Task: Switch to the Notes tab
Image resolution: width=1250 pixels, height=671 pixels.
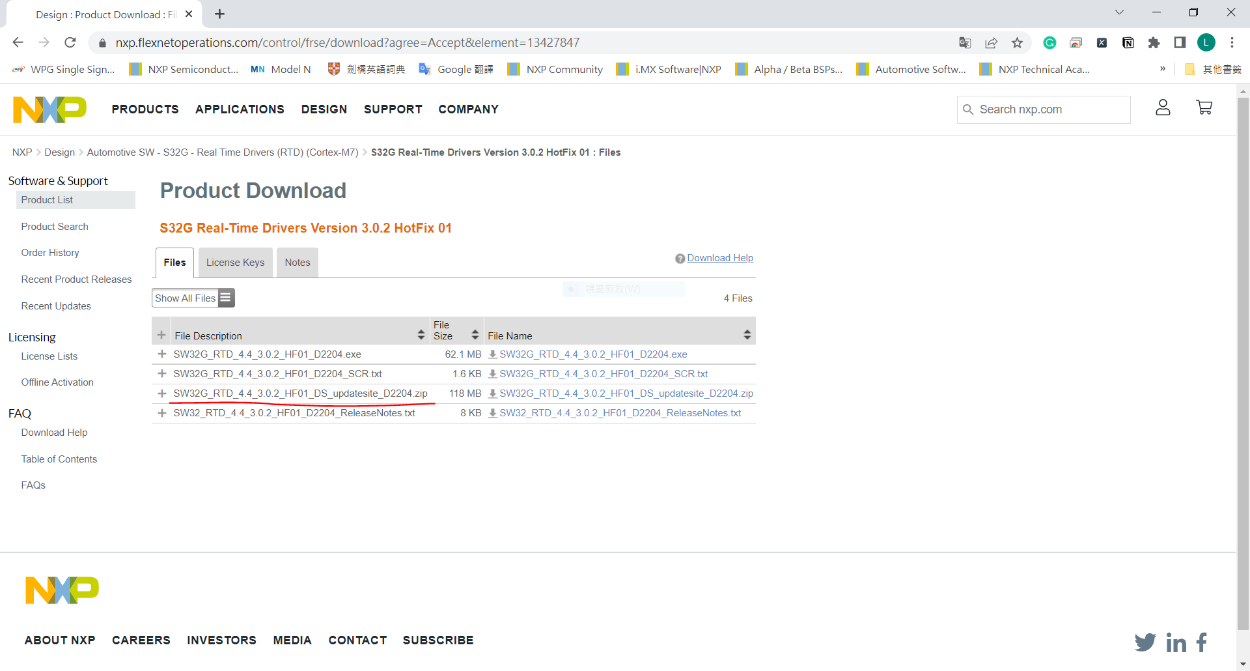Action: (x=297, y=262)
